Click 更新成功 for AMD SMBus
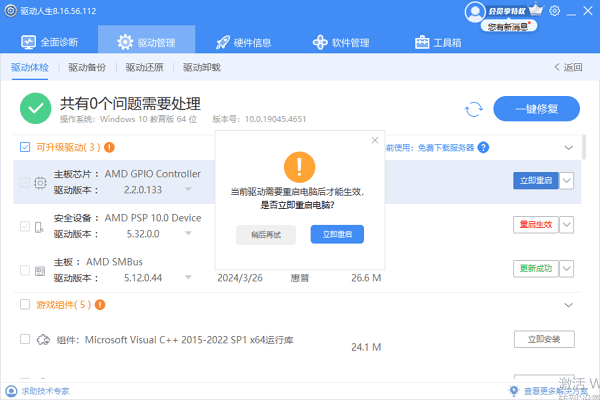Image resolution: width=600 pixels, height=400 pixels. pyautogui.click(x=536, y=269)
